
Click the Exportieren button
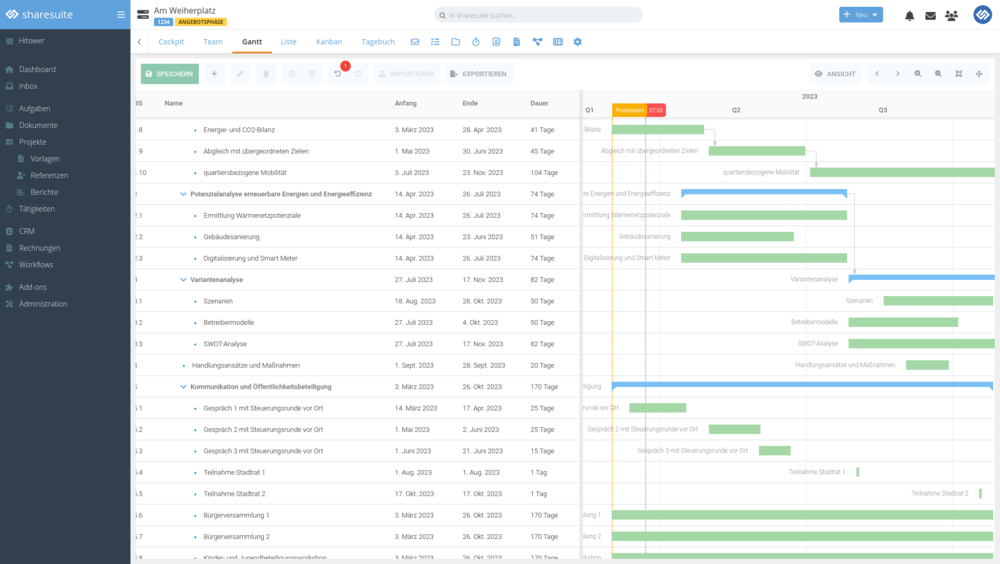coord(479,74)
